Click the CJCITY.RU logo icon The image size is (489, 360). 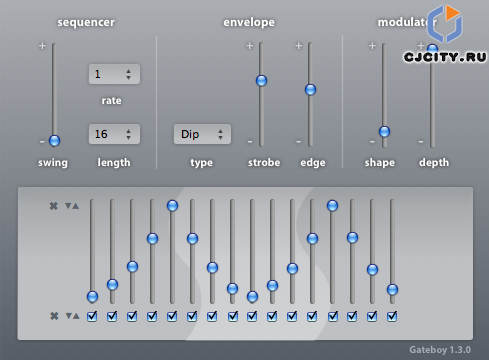click(x=445, y=23)
